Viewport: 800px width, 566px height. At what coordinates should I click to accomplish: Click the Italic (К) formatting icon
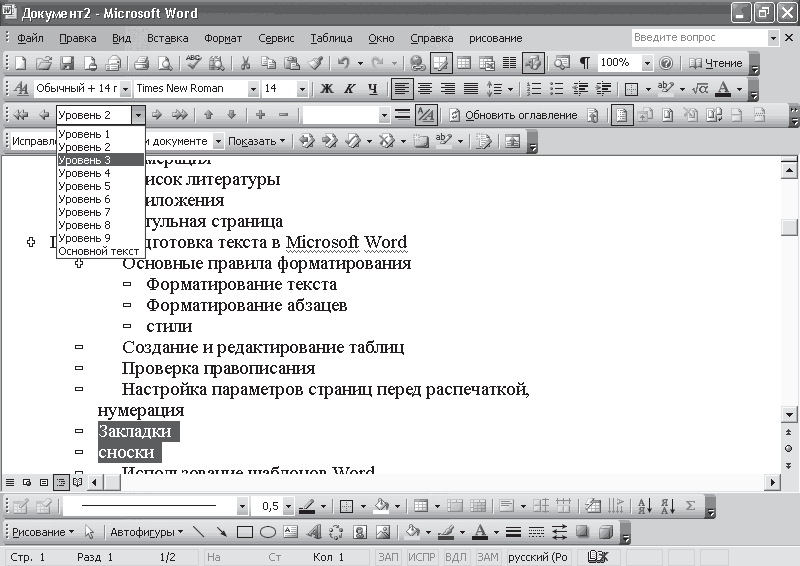click(350, 89)
